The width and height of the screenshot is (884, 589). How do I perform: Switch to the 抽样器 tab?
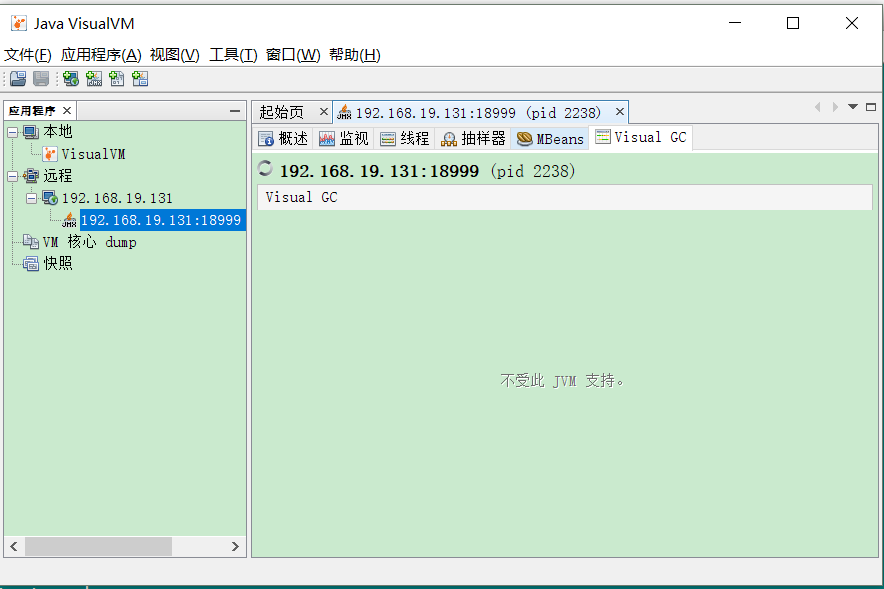pyautogui.click(x=474, y=139)
